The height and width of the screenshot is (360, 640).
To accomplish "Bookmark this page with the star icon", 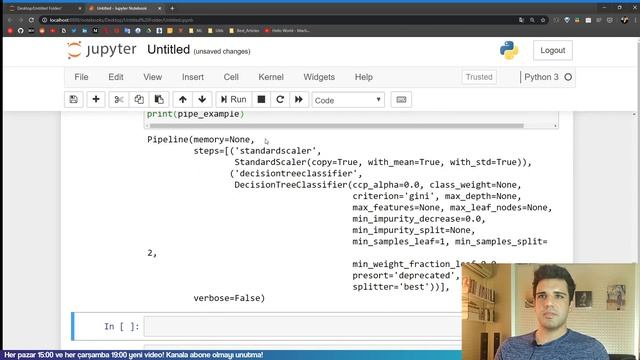I will 543,20.
